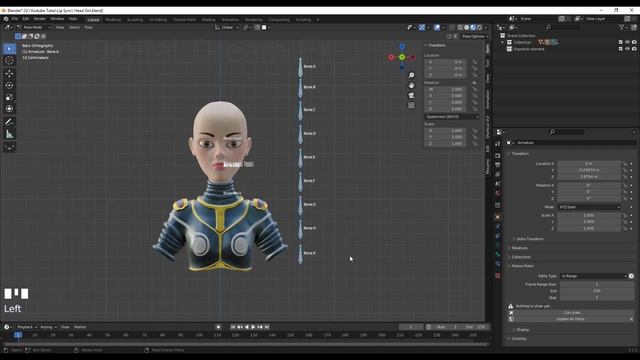Open the Pose Options dropdown
The image size is (640, 360).
coord(475,36)
